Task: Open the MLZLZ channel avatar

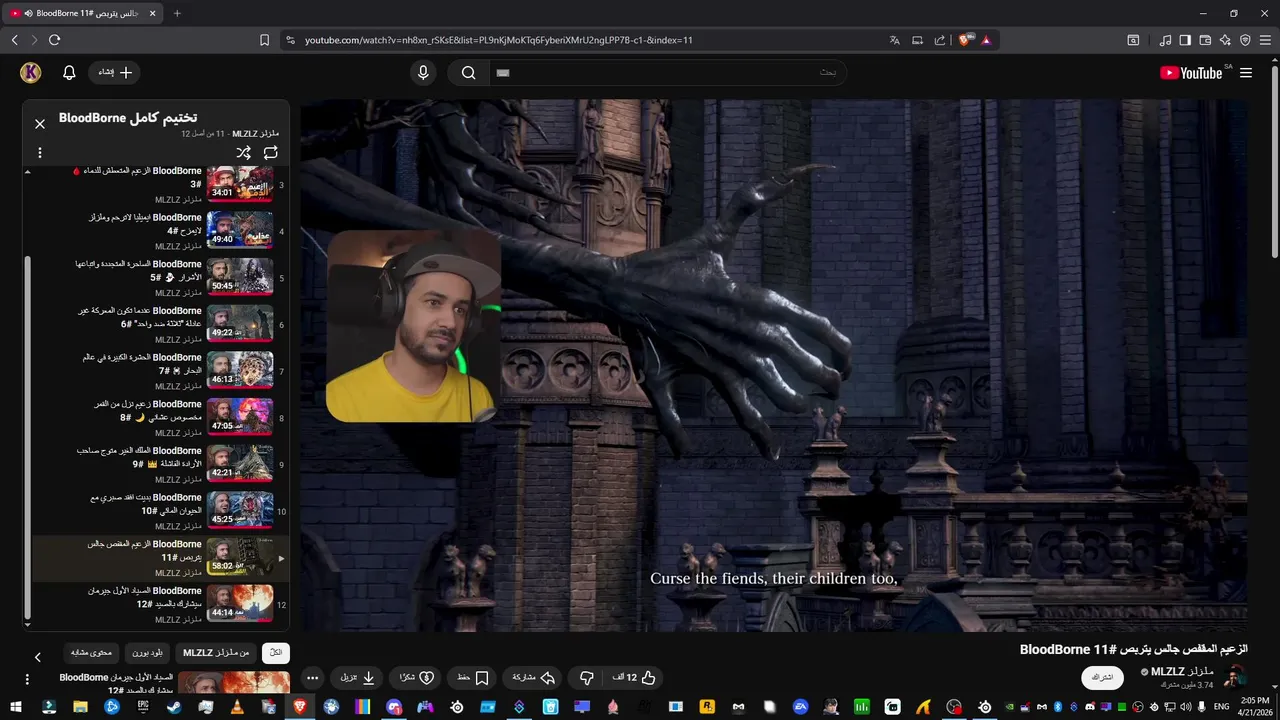Action: pyautogui.click(x=1235, y=678)
